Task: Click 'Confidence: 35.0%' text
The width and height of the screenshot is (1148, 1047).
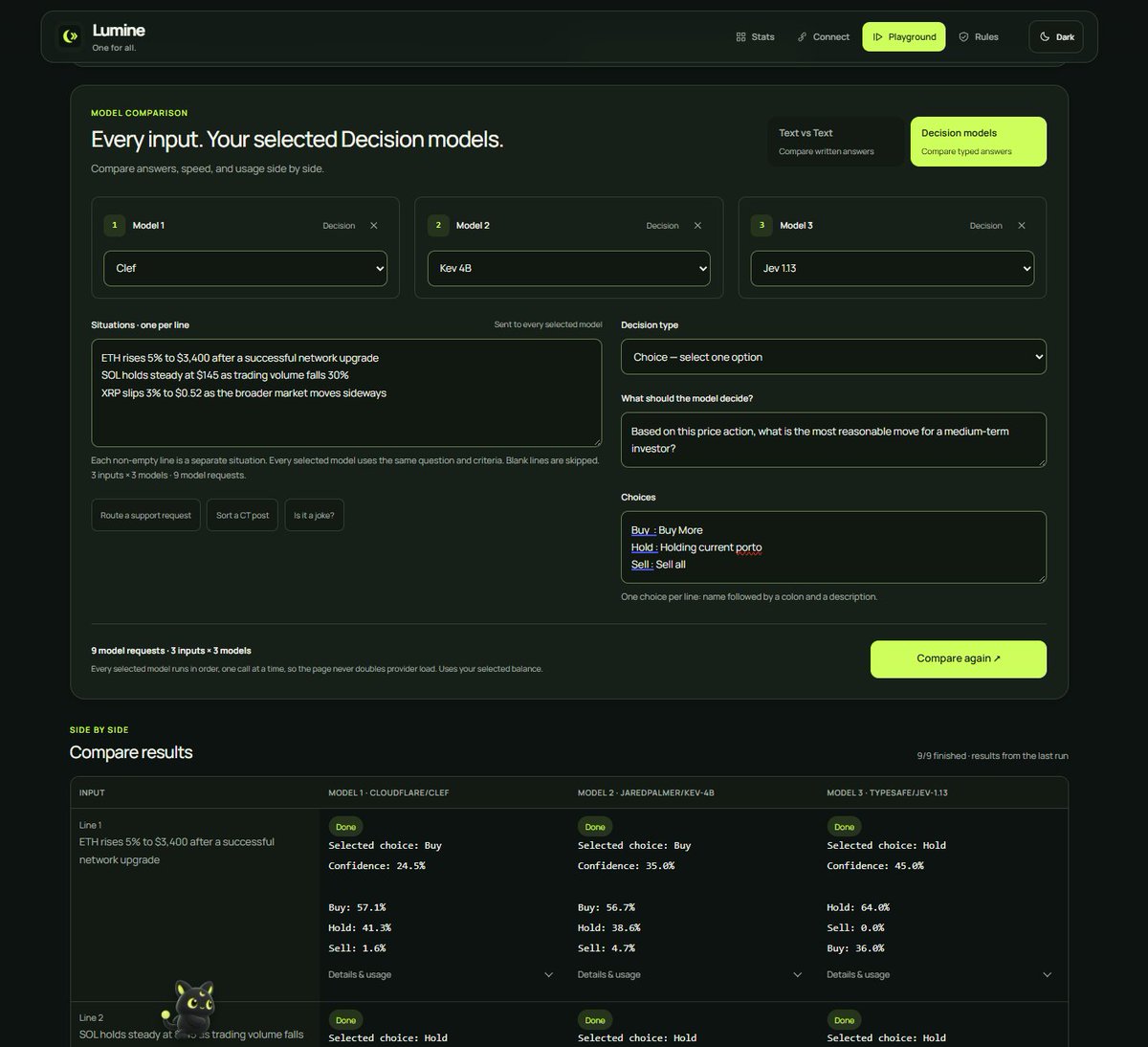Action: pos(627,866)
